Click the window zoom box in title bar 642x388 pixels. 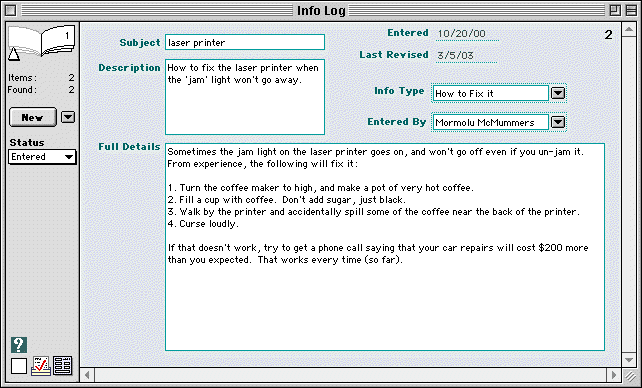click(615, 10)
